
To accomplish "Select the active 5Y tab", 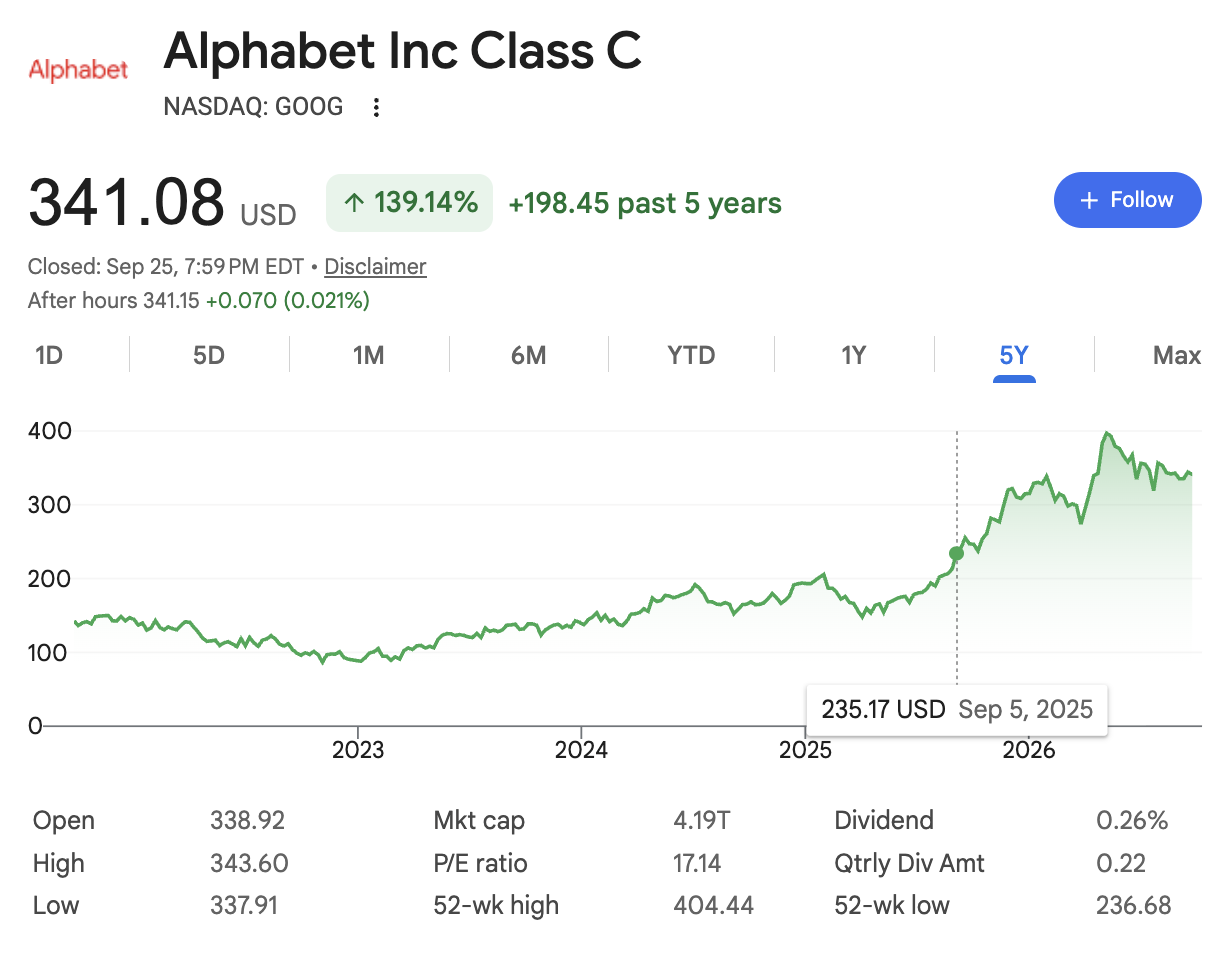I will pos(1014,355).
